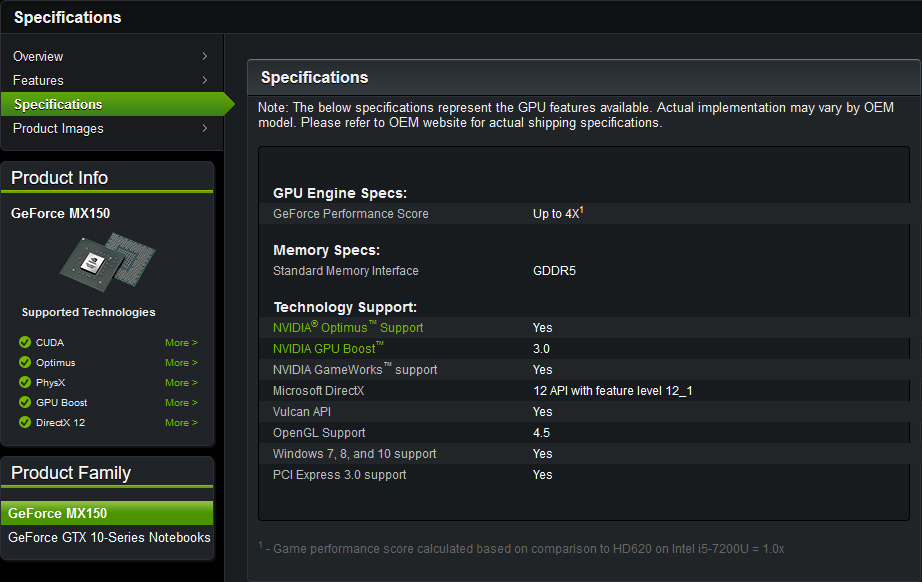922x582 pixels.
Task: Open More link for CUDA
Action: [181, 343]
